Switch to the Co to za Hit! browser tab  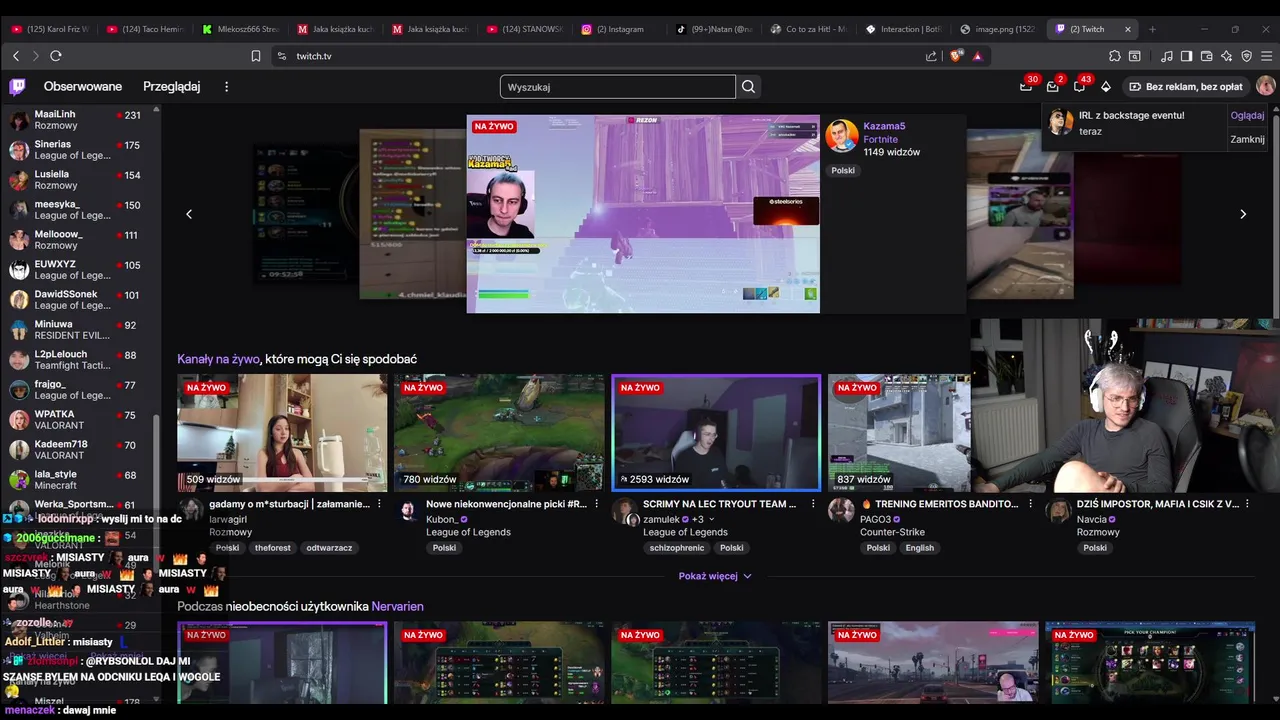(809, 29)
